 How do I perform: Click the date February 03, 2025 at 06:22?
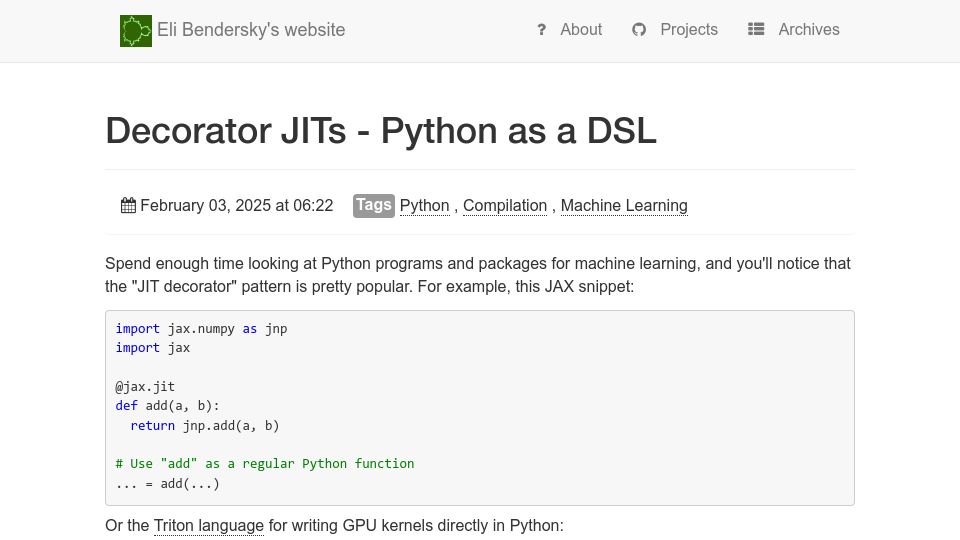(236, 205)
